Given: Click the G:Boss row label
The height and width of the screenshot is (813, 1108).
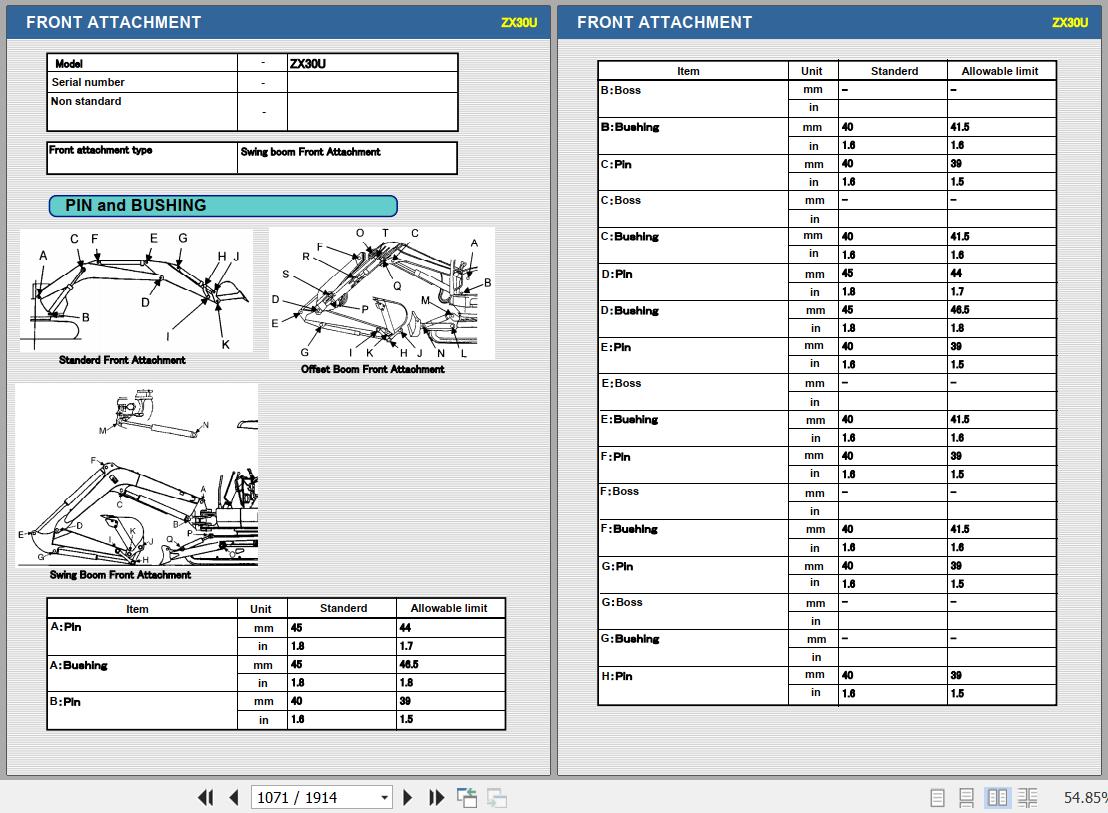Looking at the screenshot, I should point(622,602).
